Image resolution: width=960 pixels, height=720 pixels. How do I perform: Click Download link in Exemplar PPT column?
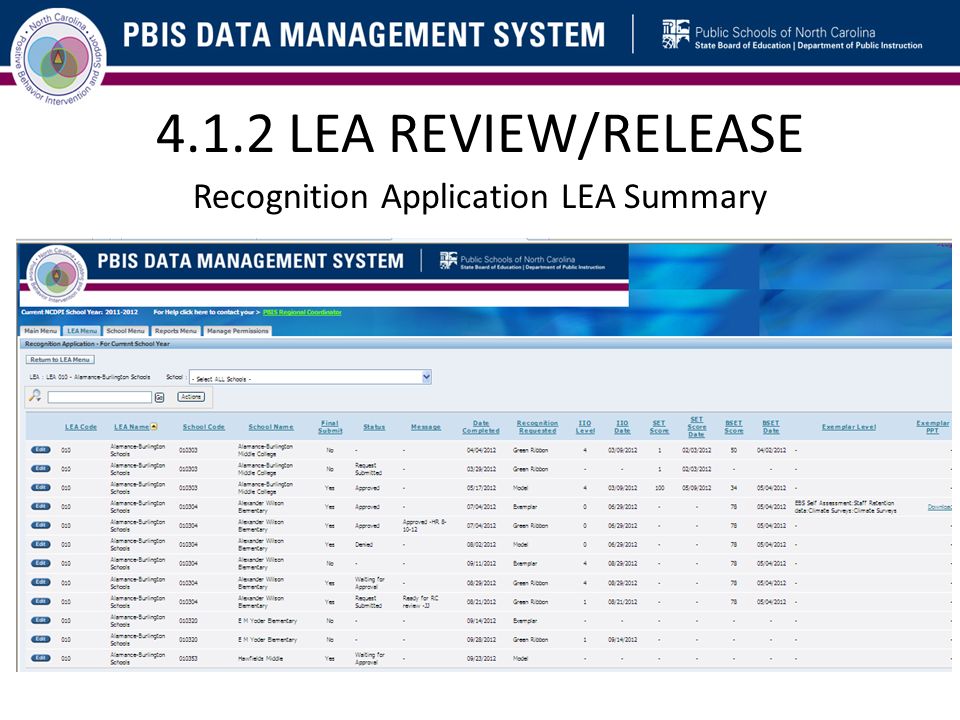pos(940,507)
